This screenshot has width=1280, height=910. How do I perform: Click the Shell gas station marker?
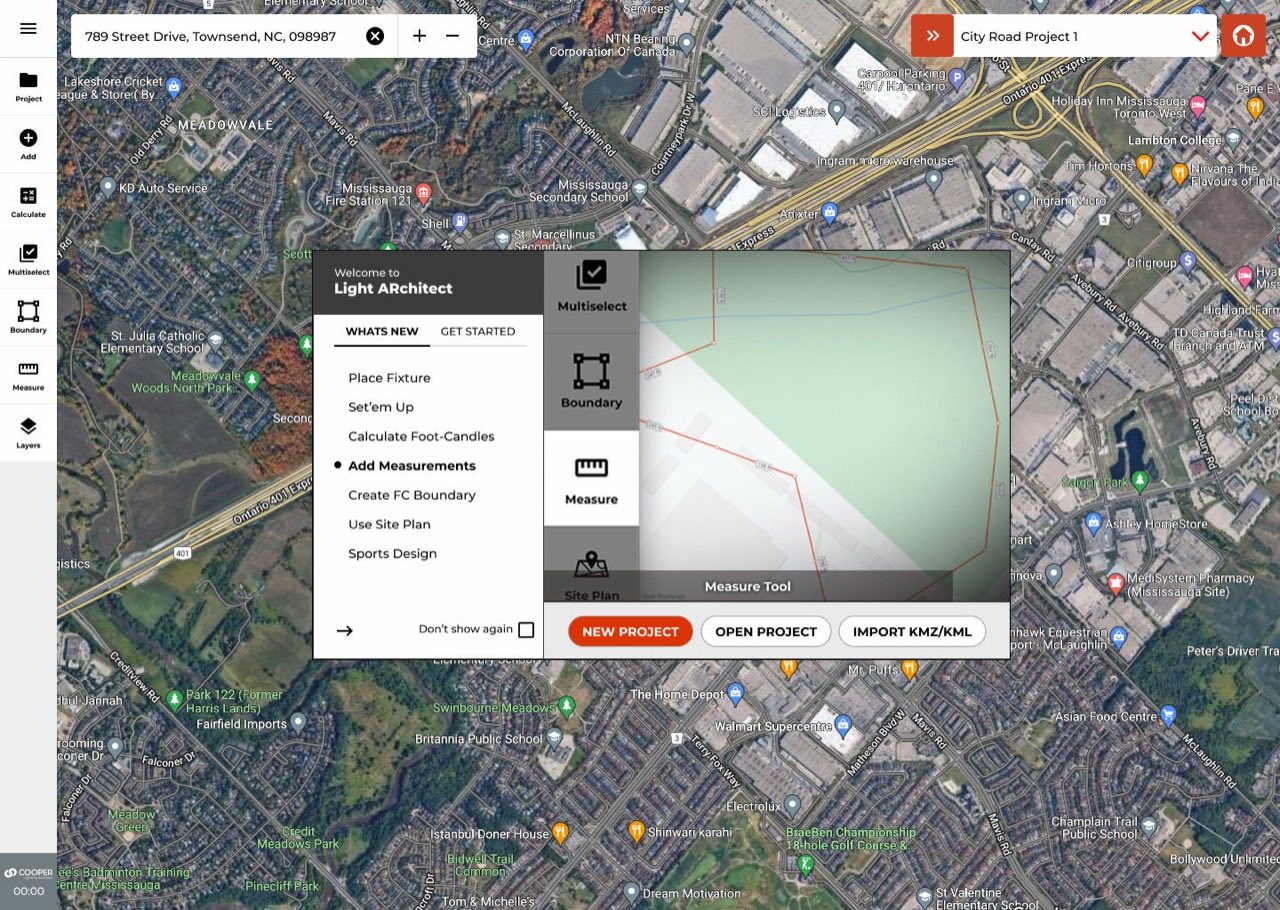pos(460,222)
